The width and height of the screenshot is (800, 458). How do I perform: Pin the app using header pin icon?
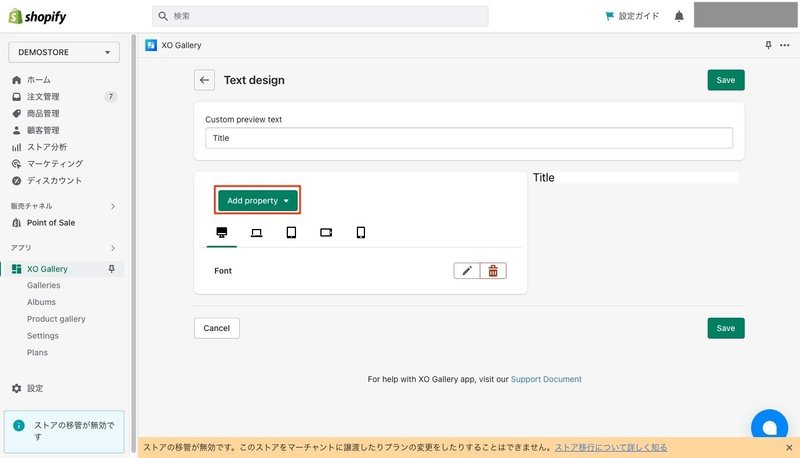pyautogui.click(x=768, y=45)
